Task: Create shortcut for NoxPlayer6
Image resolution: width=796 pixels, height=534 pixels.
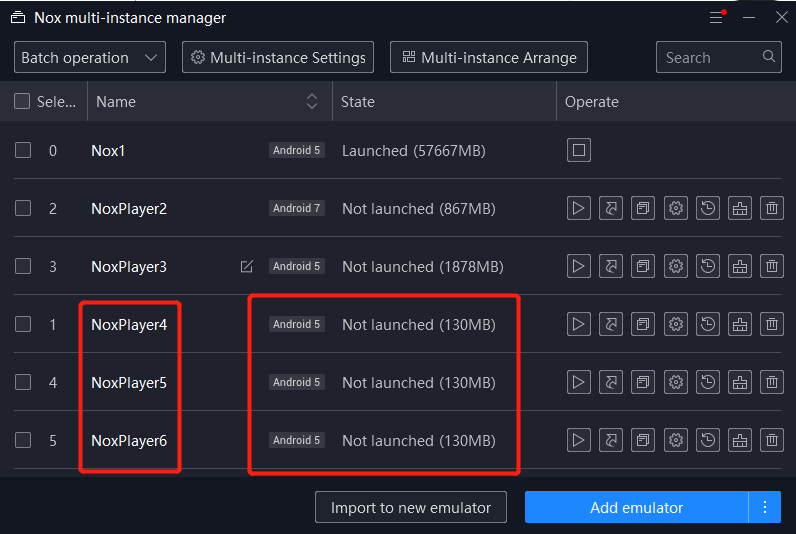Action: pos(611,440)
